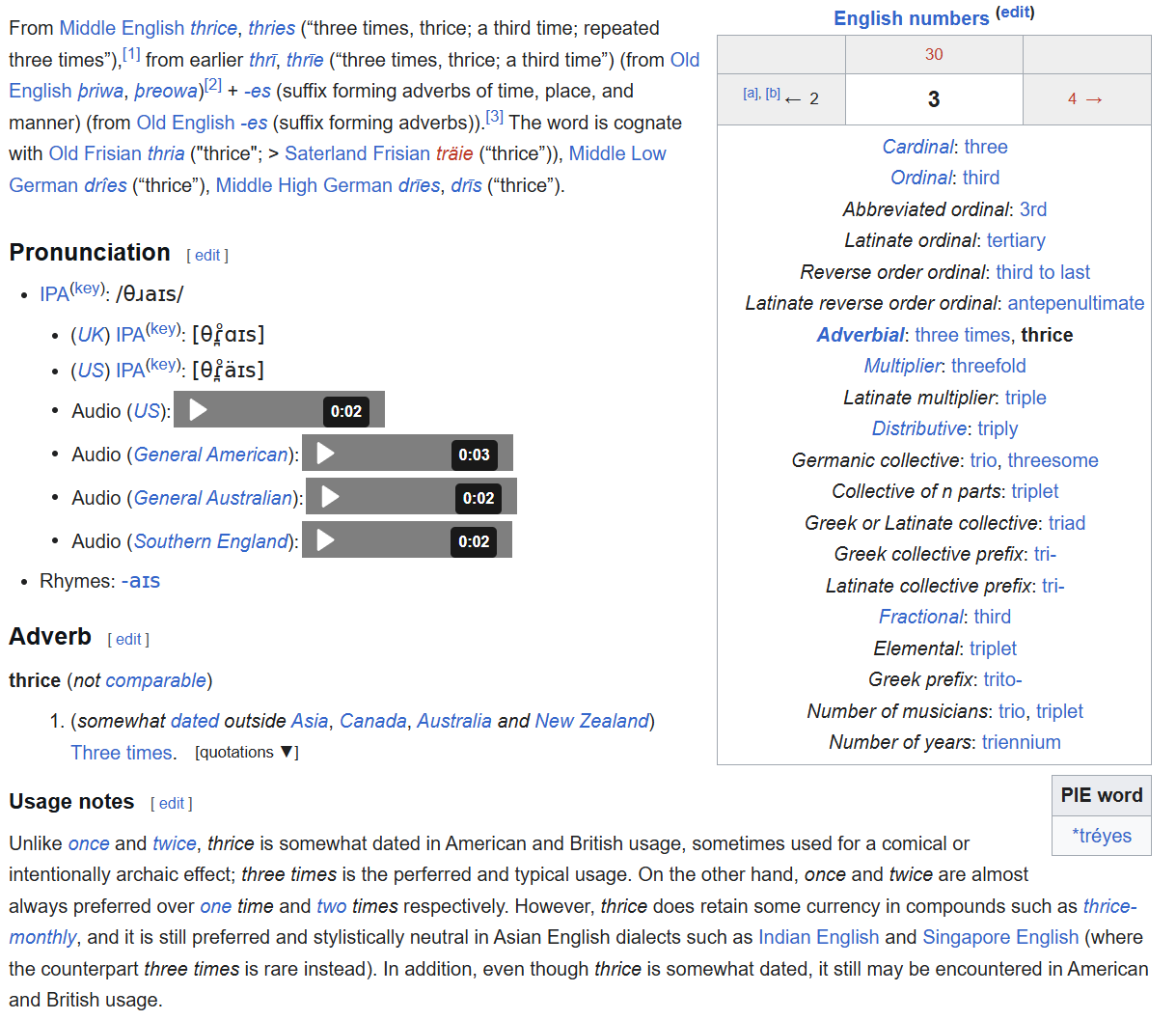Open footnote [b] in the numbers box
1176x1020 pixels.
point(773,94)
